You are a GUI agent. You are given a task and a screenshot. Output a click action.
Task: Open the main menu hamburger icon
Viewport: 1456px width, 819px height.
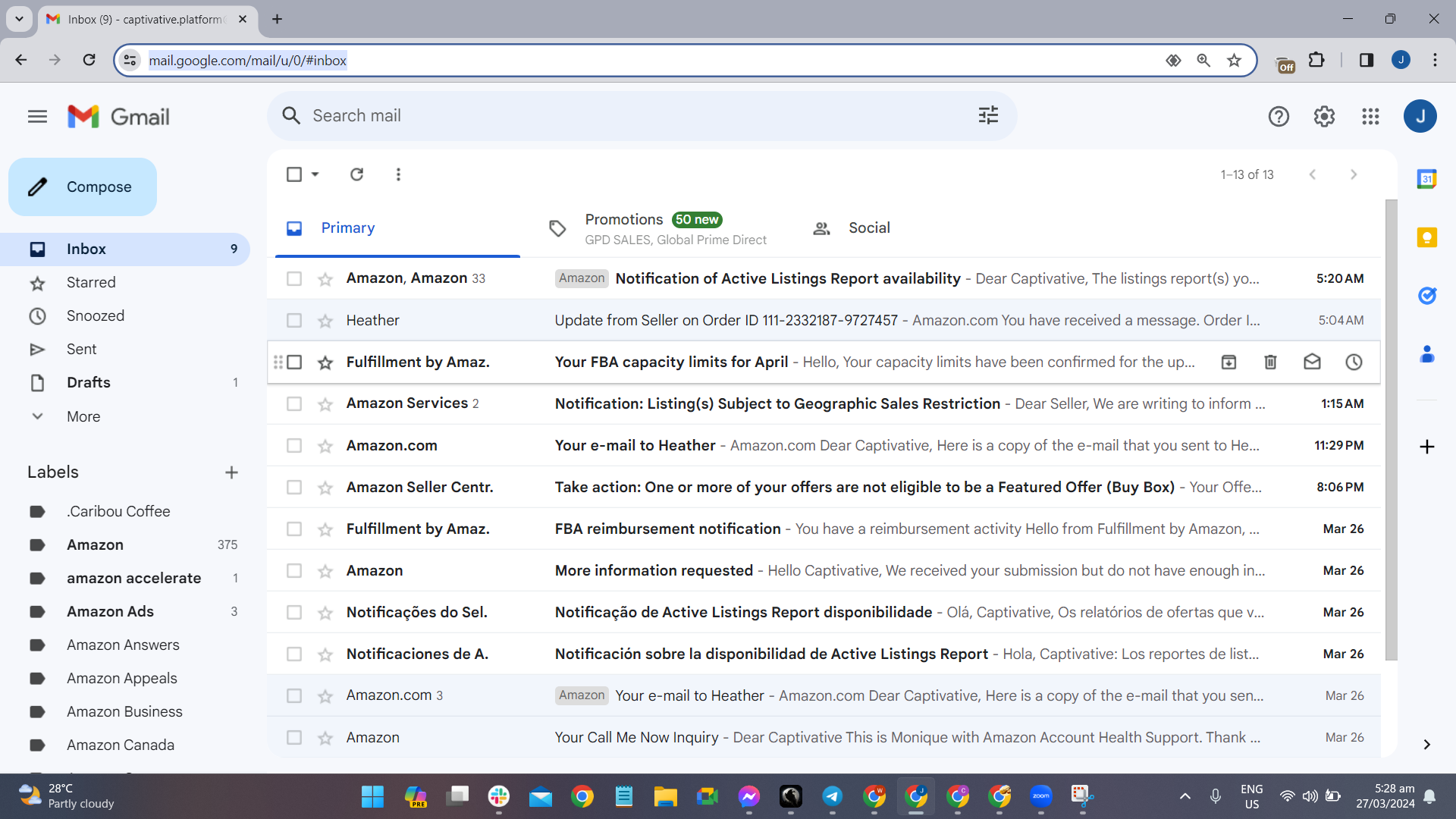[37, 117]
